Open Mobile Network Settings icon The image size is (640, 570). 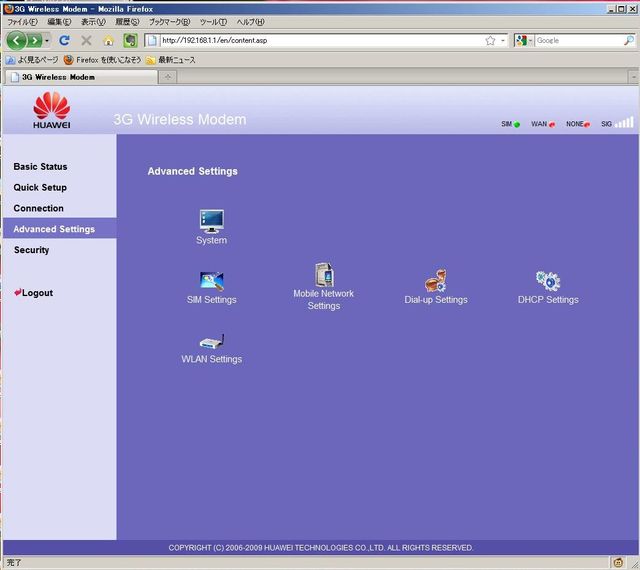point(323,275)
